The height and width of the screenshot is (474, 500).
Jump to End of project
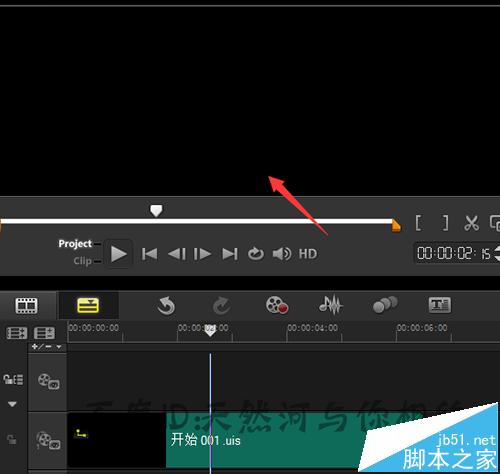point(230,254)
